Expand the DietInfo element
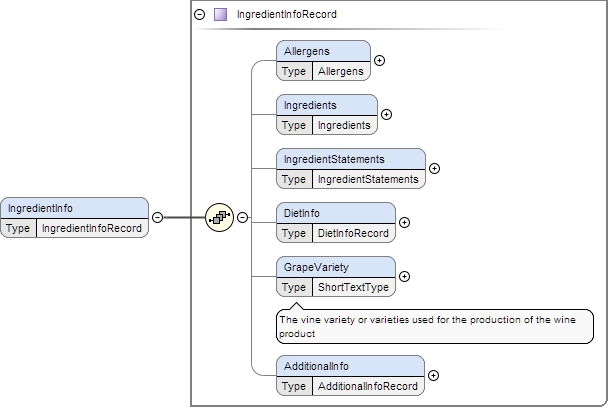 pyautogui.click(x=404, y=223)
